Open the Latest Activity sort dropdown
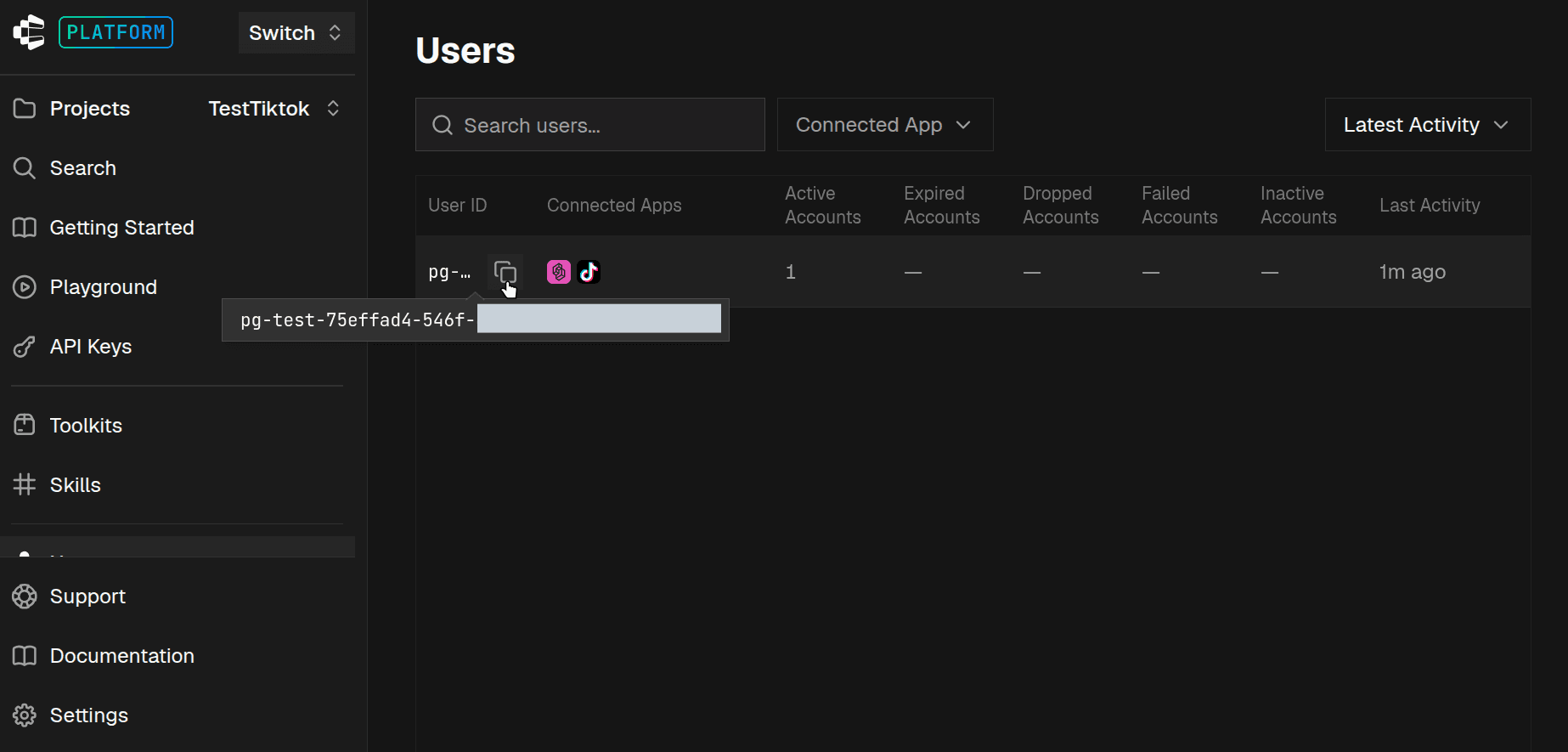The image size is (1568, 752). click(x=1428, y=125)
